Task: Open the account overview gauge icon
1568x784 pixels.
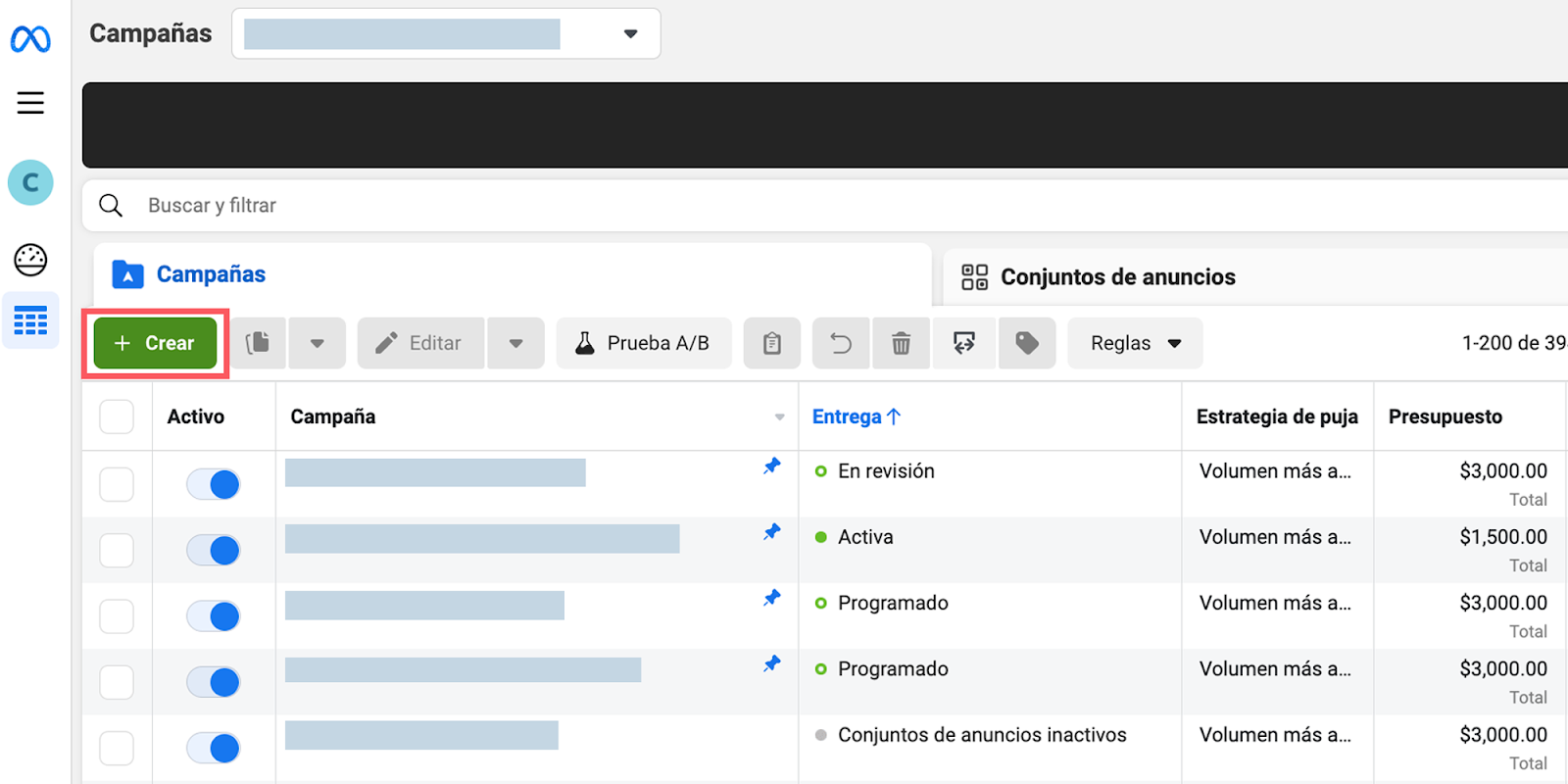Action: 30,260
